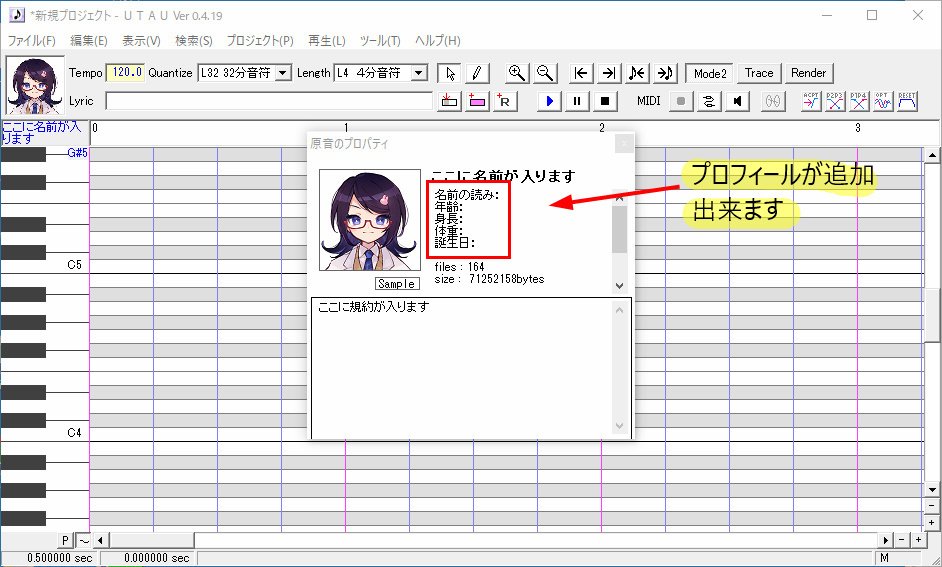Viewport: 942px width, 567px height.
Task: Toggle the Mode2 button
Action: 710,73
